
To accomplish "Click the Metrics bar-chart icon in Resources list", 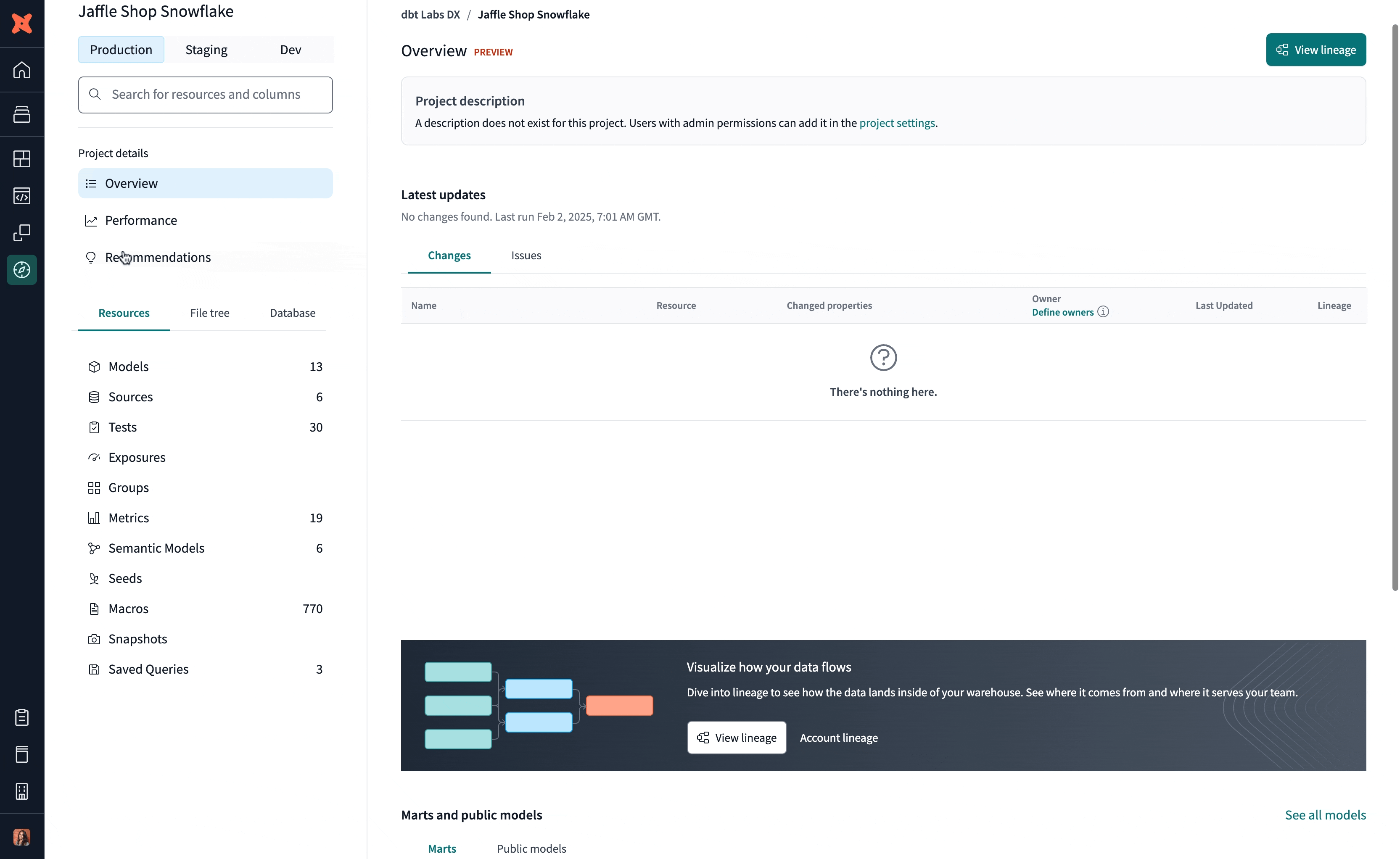I will pyautogui.click(x=94, y=518).
